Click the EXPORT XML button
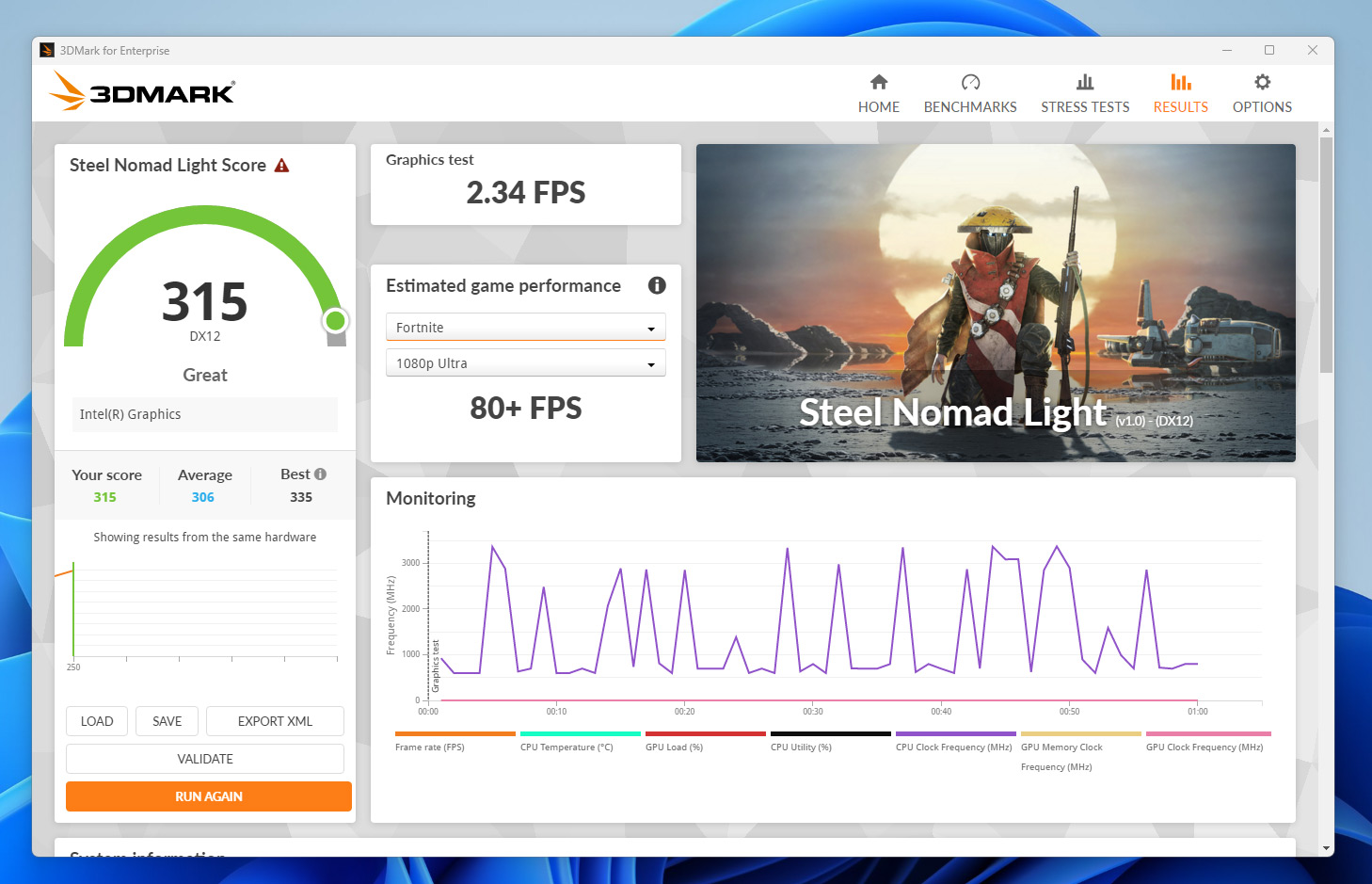 tap(275, 721)
